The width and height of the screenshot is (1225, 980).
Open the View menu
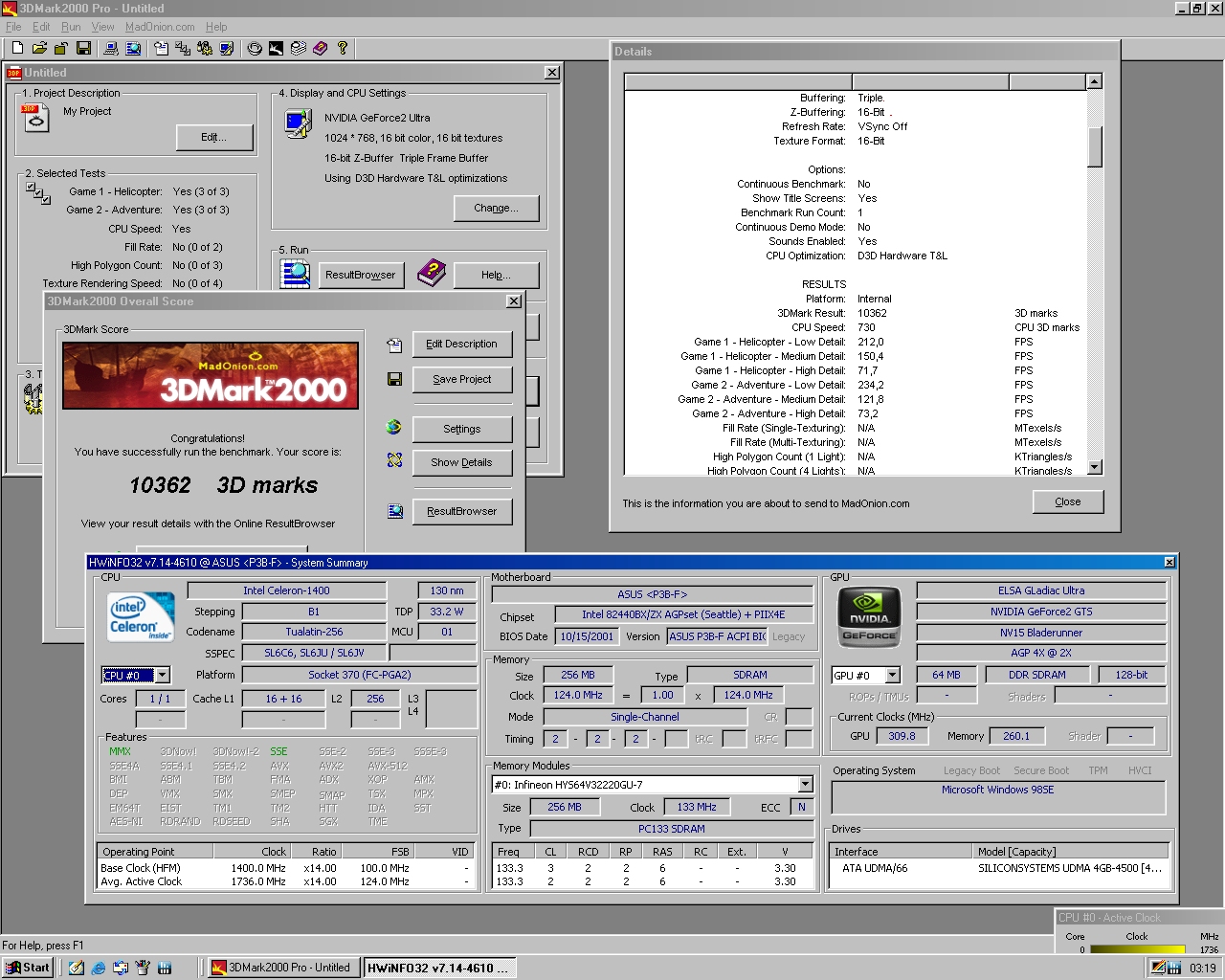coord(102,27)
